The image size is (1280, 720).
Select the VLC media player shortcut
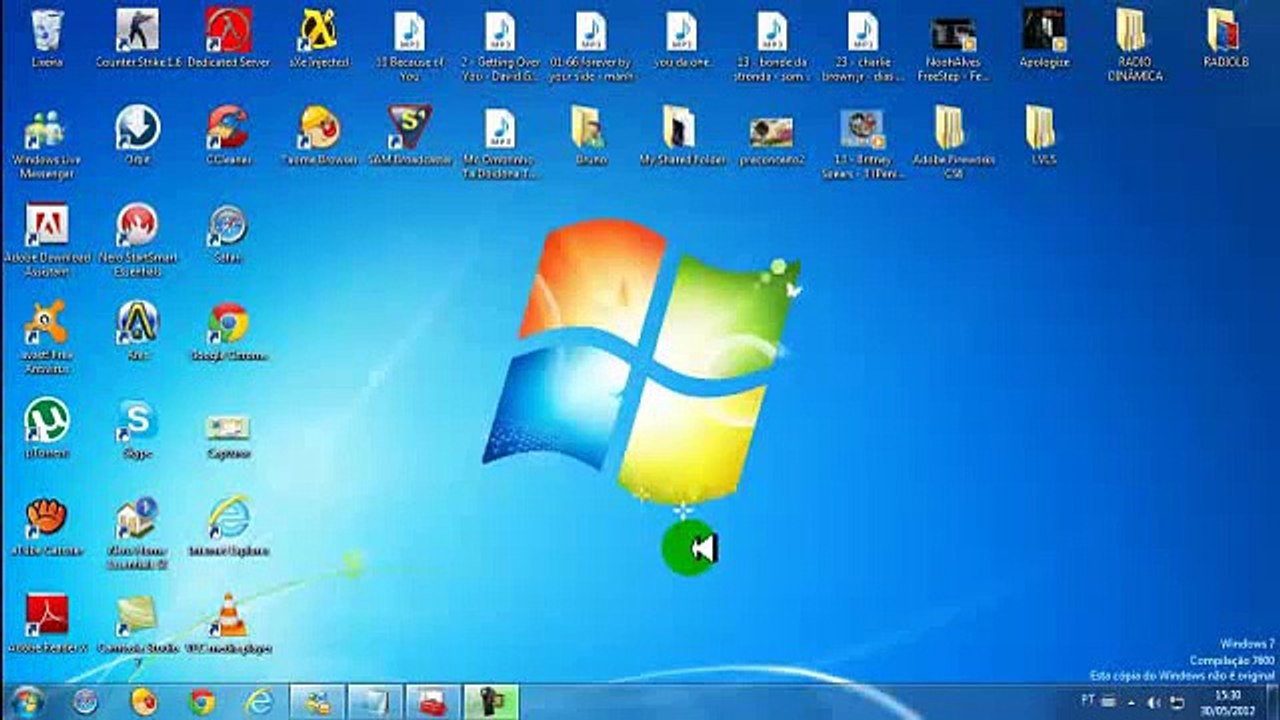[x=229, y=623]
